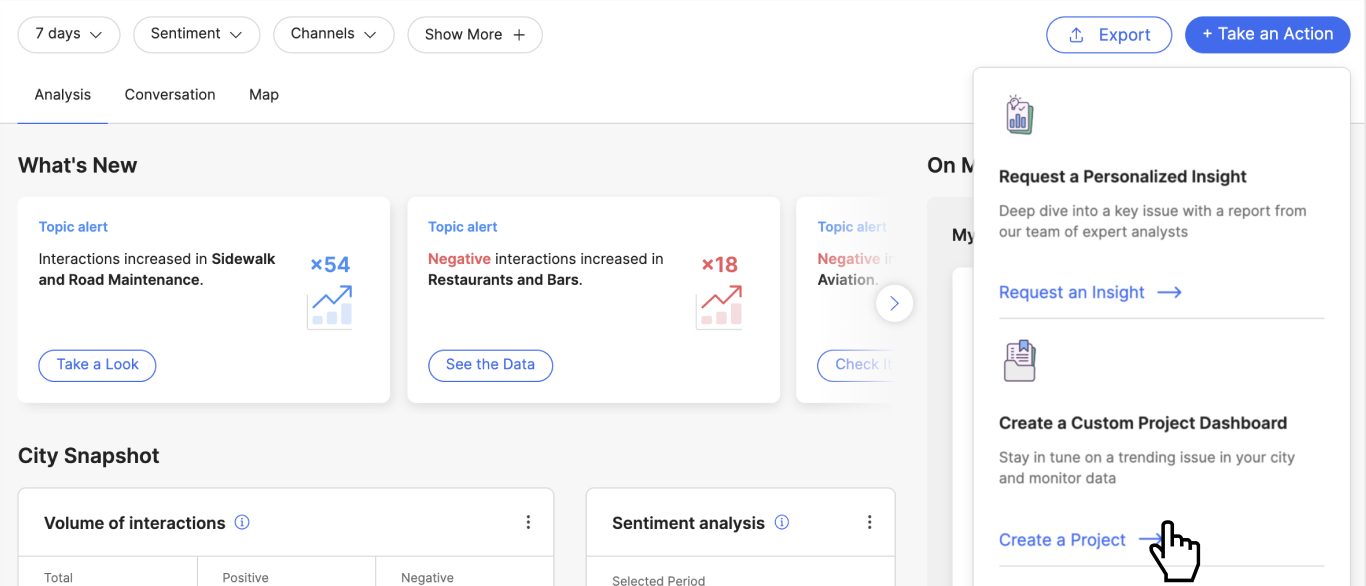Expand more filters with Show More
The height and width of the screenshot is (586, 1366).
[x=475, y=34]
